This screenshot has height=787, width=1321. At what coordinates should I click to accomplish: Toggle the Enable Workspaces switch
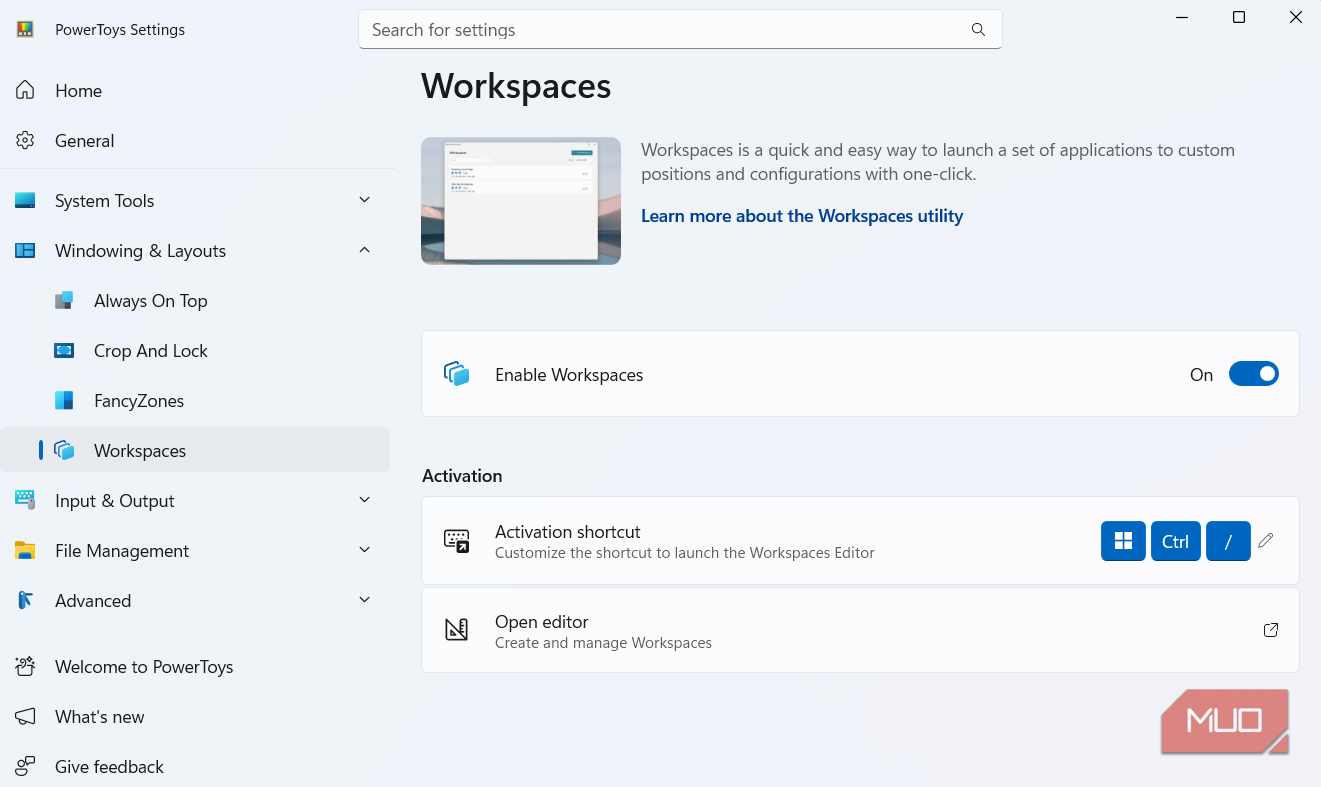[x=1254, y=374]
